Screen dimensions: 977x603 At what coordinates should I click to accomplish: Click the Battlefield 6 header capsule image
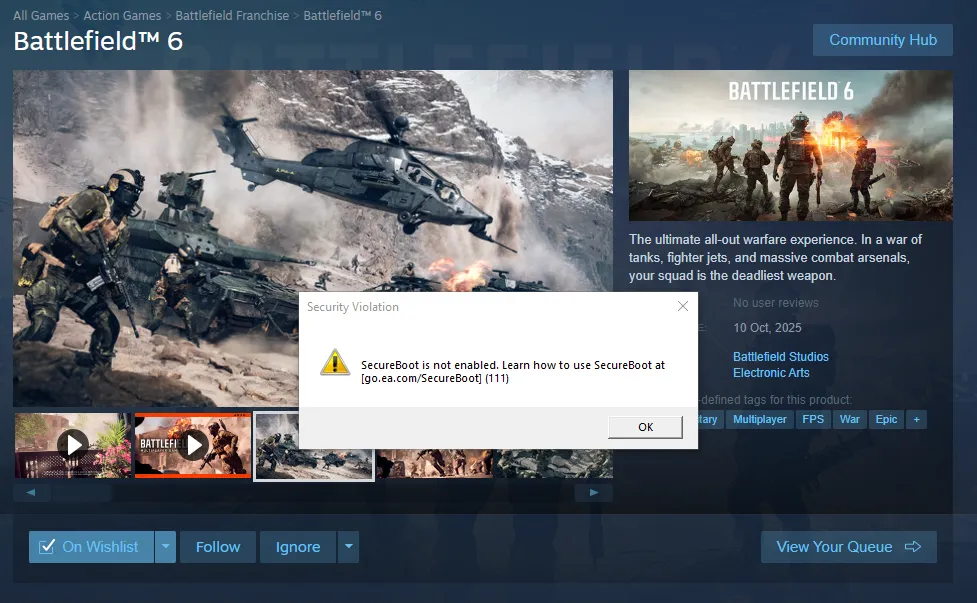click(x=791, y=145)
